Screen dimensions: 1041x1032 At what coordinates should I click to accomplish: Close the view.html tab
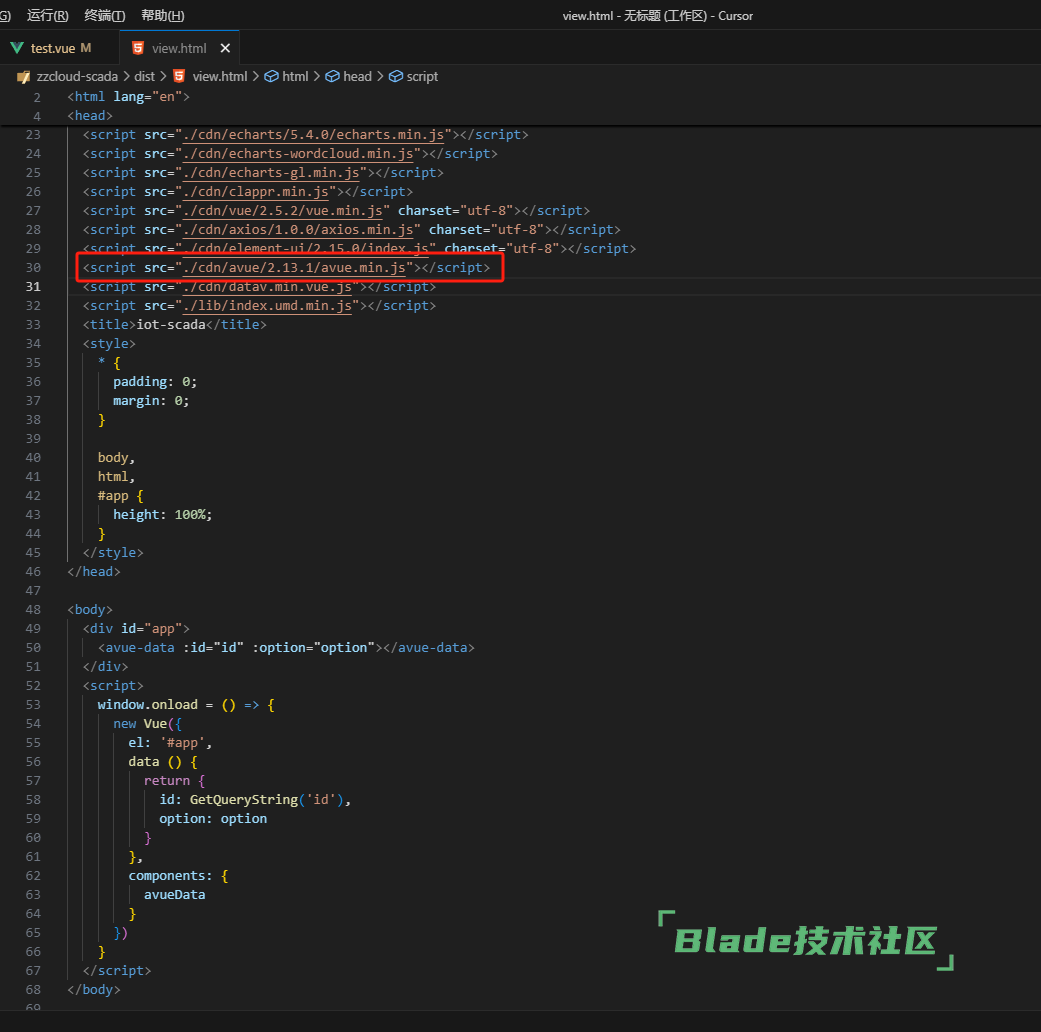[225, 48]
